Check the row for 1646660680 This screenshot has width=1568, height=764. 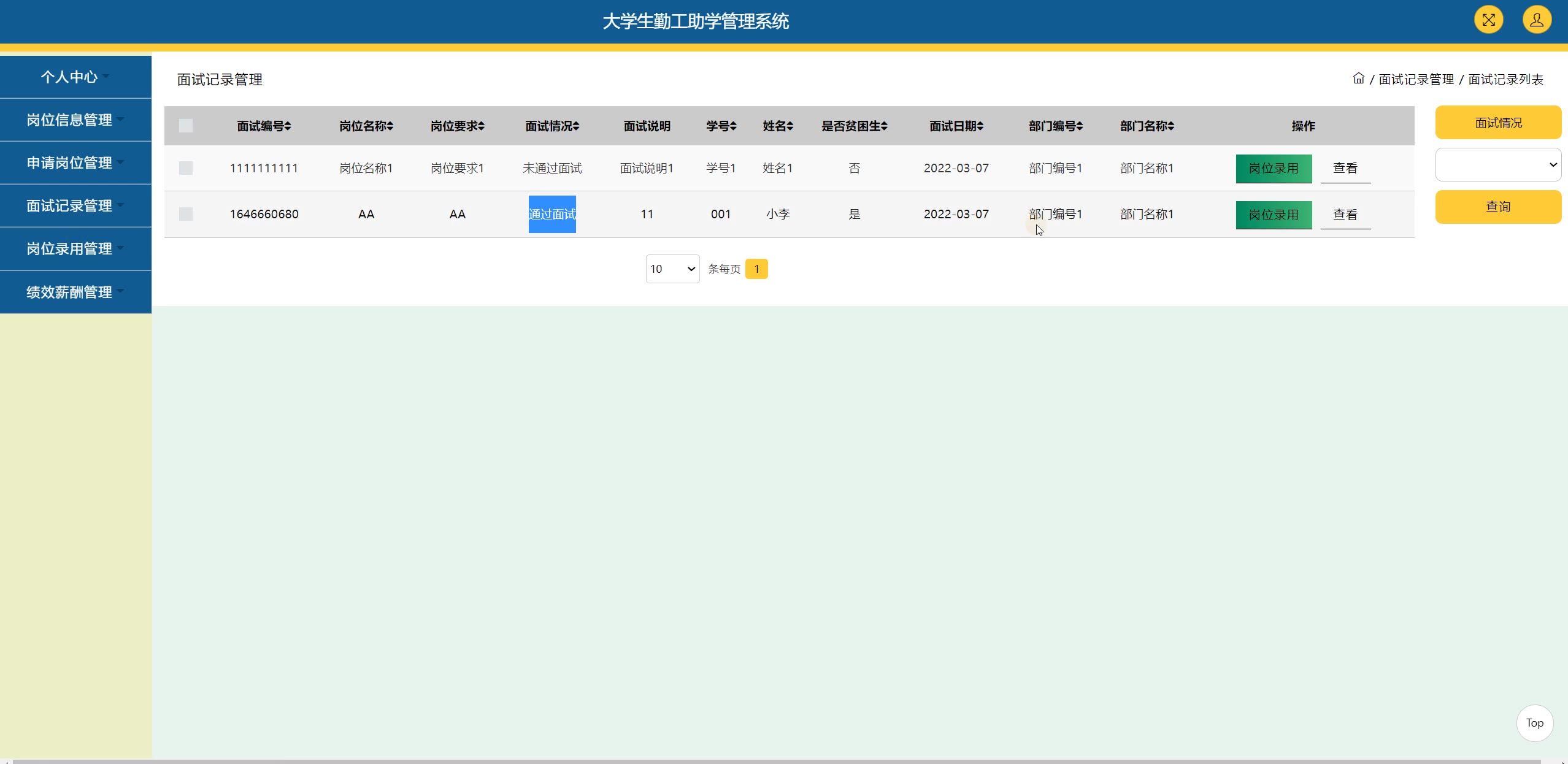pyautogui.click(x=185, y=214)
